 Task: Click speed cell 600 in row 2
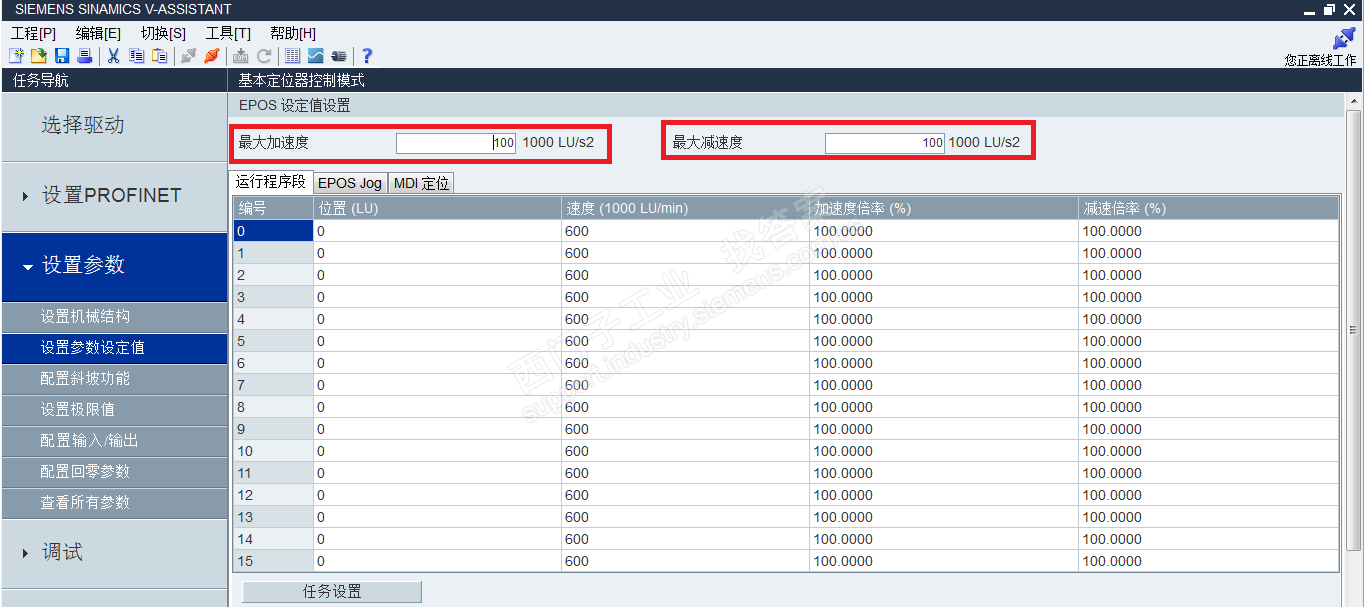point(685,275)
